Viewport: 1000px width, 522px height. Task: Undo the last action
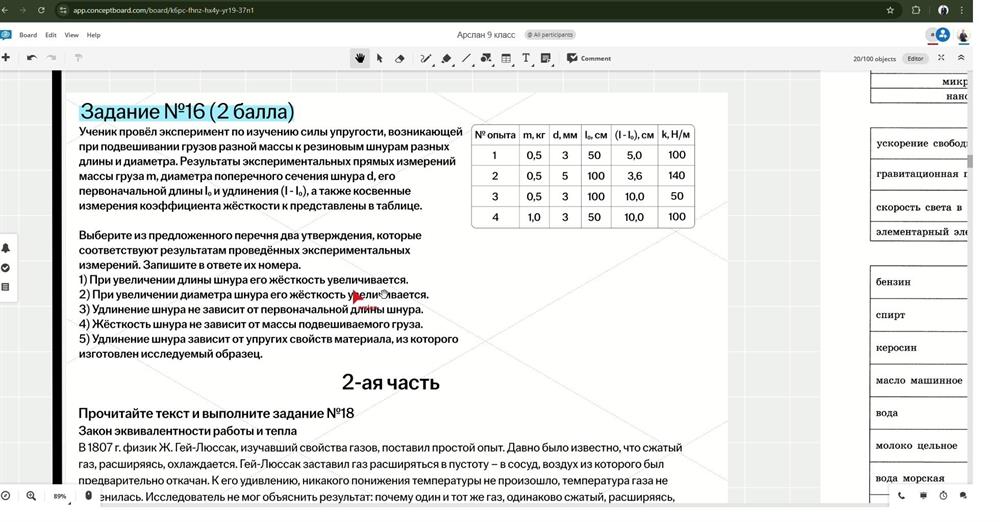[31, 57]
